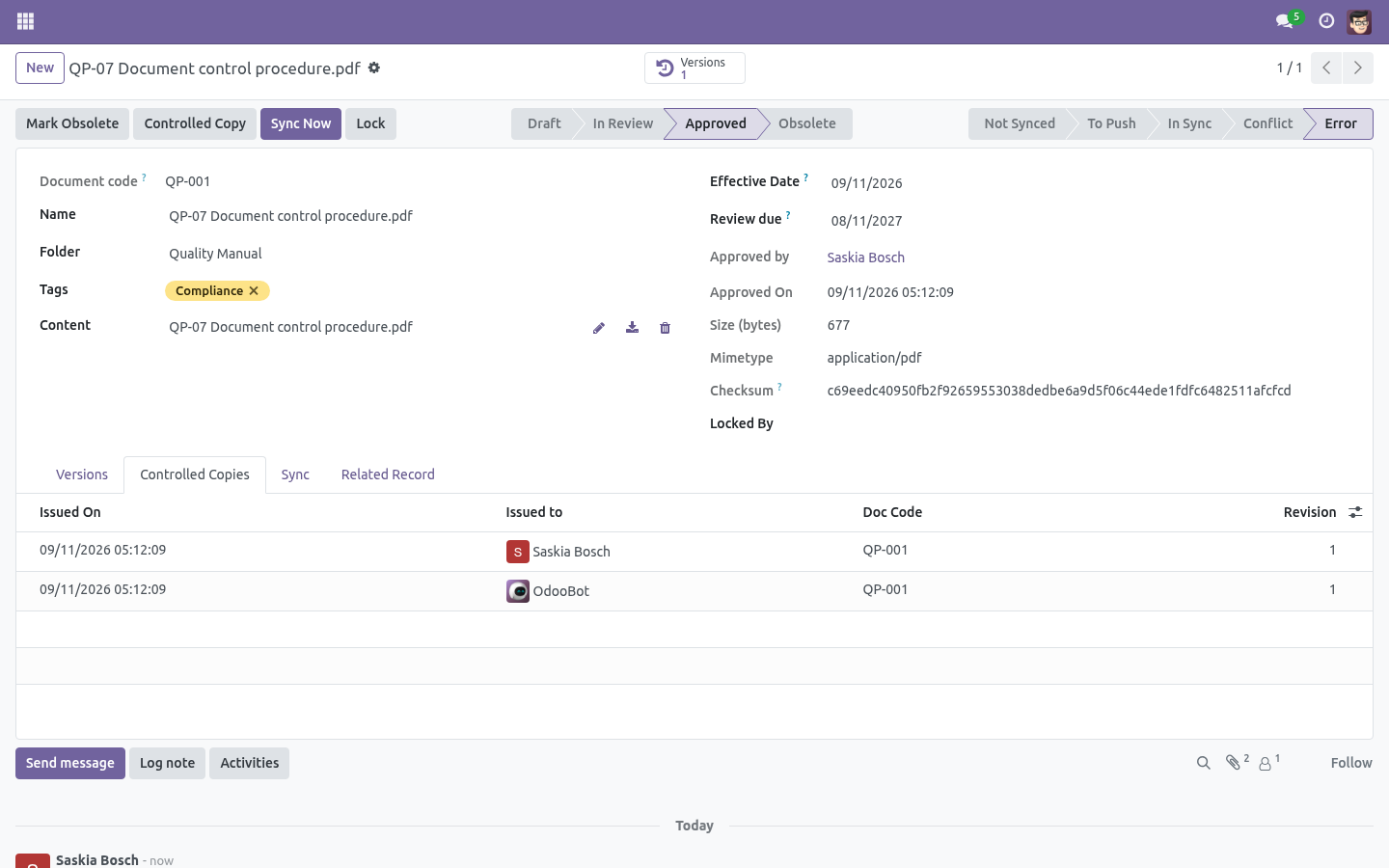The image size is (1389, 868).
Task: Click the Sync Now button
Action: point(301,123)
